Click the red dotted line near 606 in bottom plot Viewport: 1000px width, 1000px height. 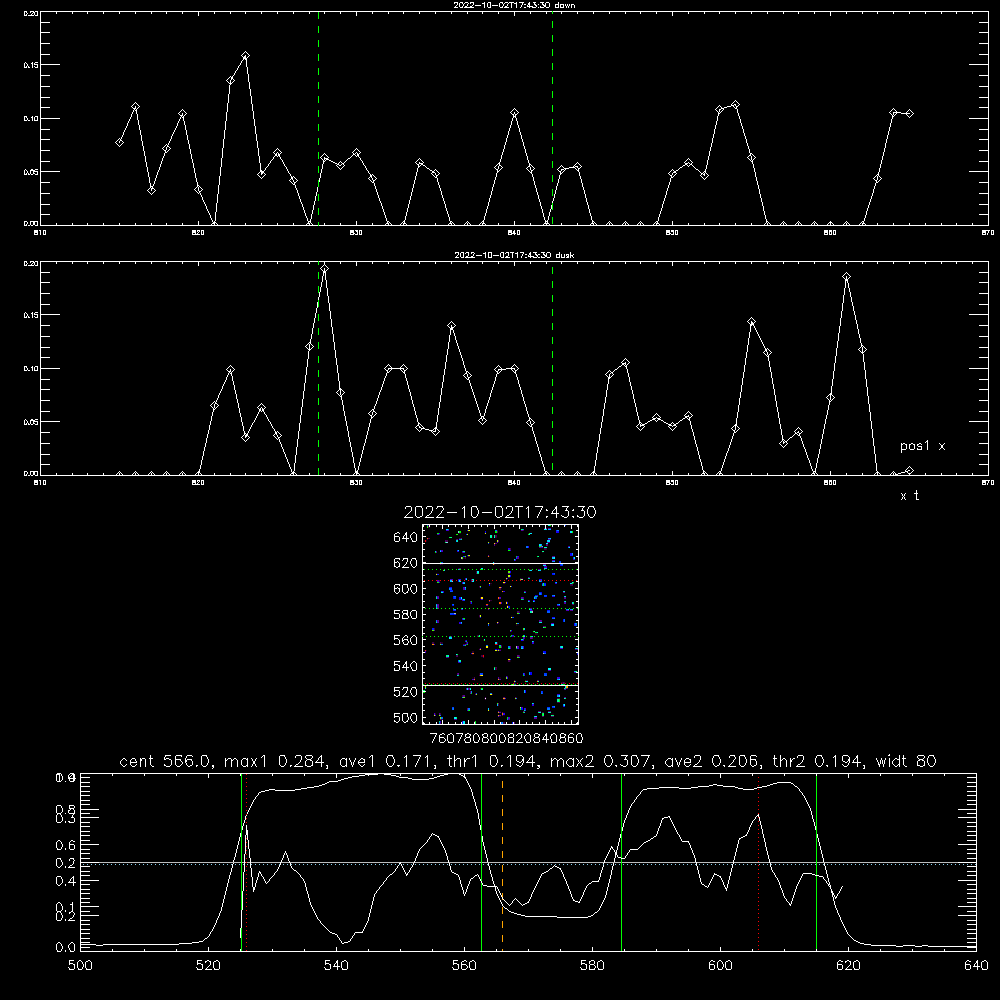758,862
